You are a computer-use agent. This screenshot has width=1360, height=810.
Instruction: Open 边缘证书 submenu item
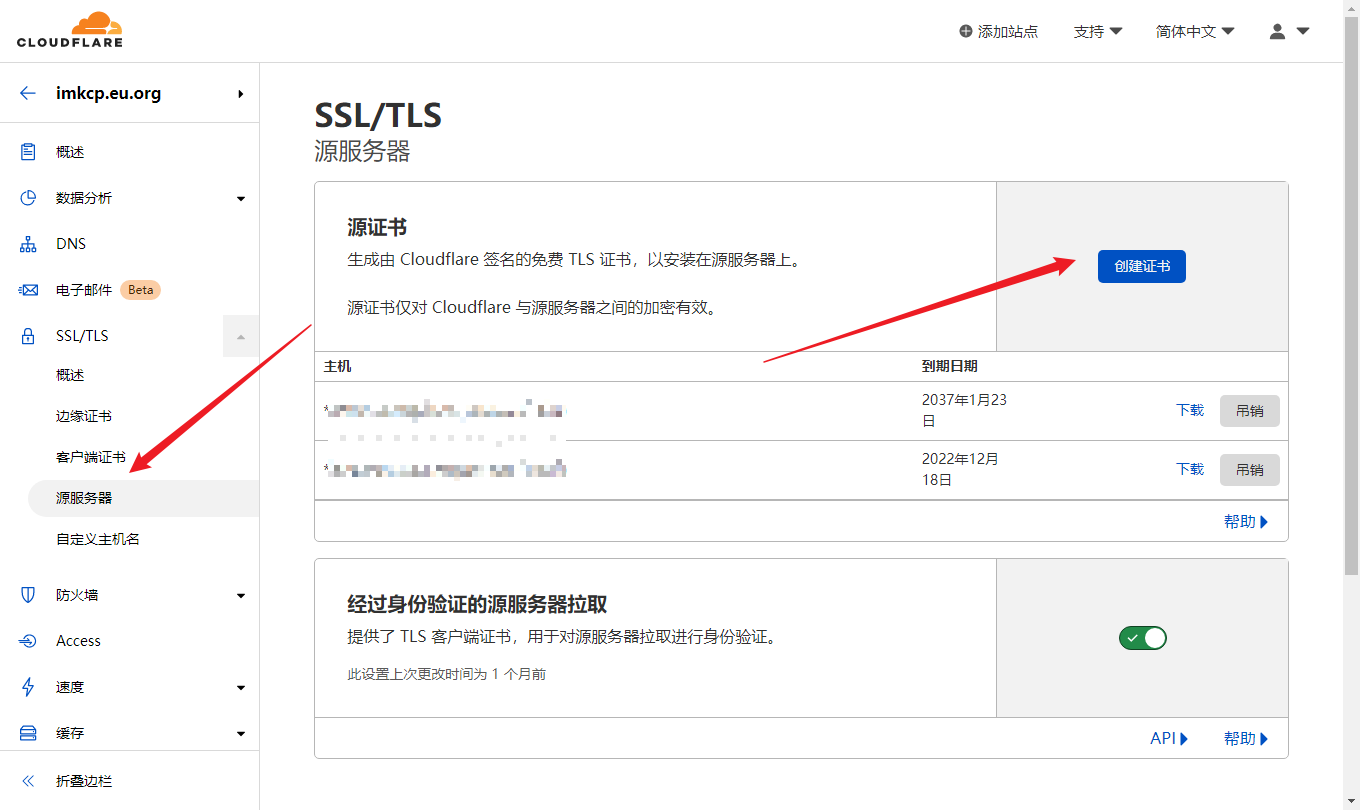84,416
